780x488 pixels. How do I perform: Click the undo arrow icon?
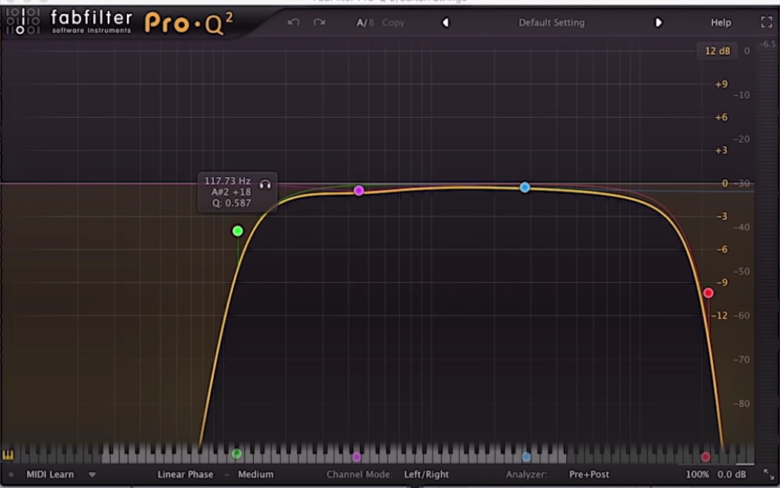[x=293, y=22]
